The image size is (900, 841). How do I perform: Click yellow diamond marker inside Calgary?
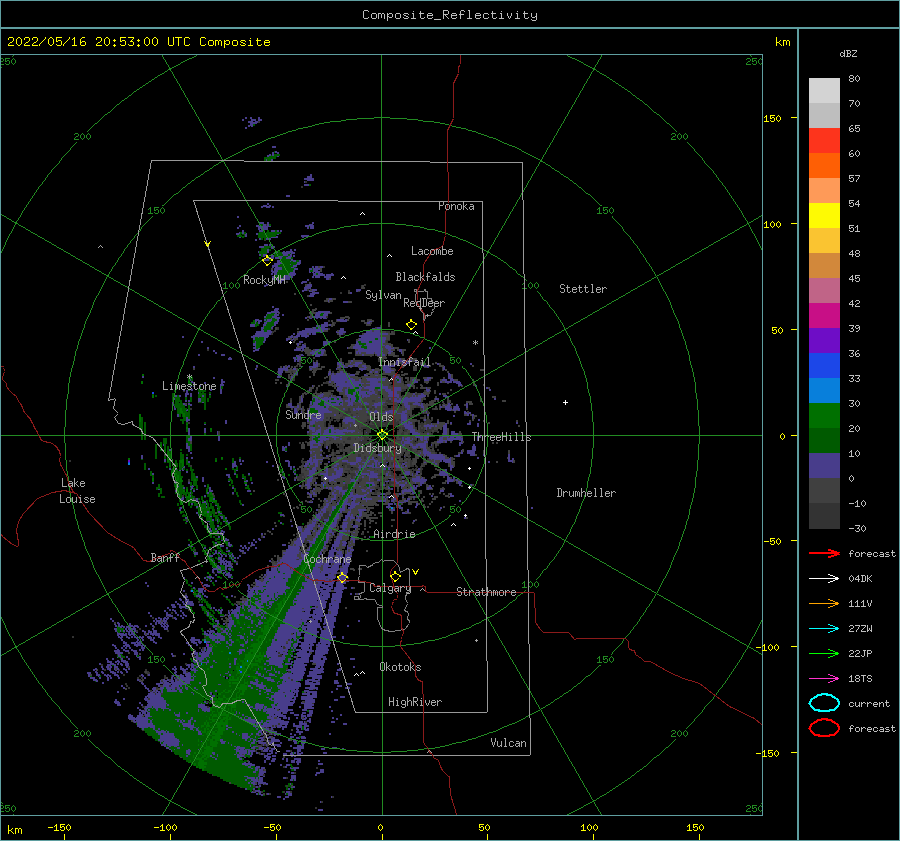pyautogui.click(x=395, y=576)
